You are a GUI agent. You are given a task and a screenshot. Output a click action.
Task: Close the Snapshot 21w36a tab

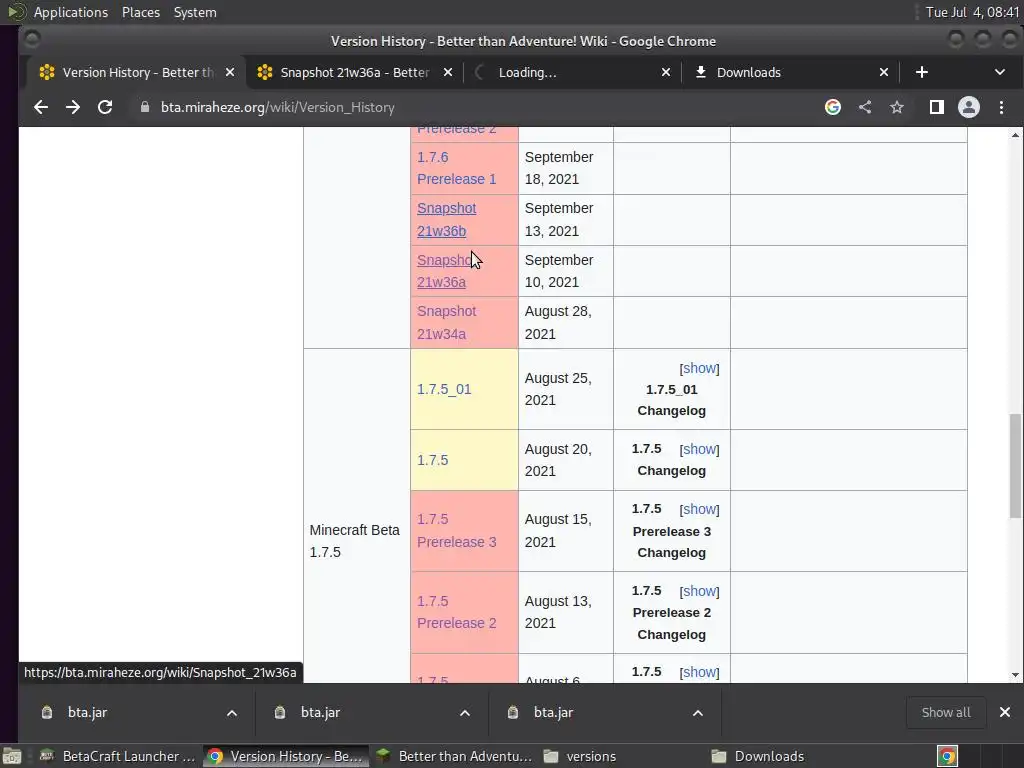tap(447, 72)
